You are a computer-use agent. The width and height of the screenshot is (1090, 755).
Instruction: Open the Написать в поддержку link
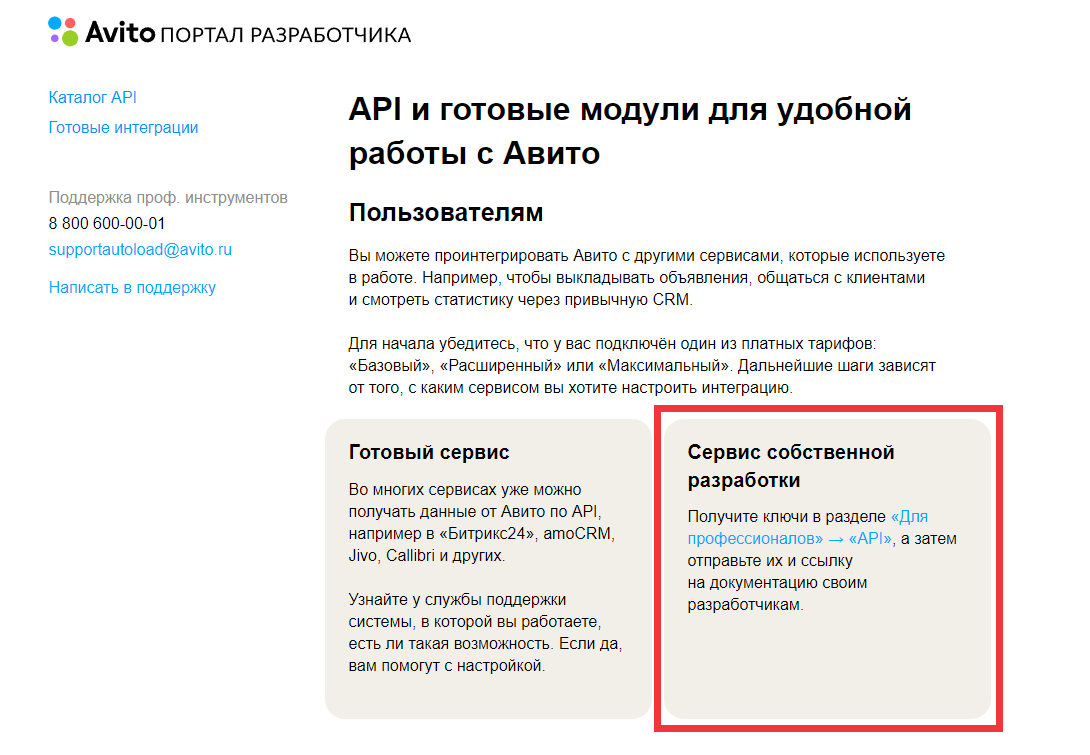[132, 287]
